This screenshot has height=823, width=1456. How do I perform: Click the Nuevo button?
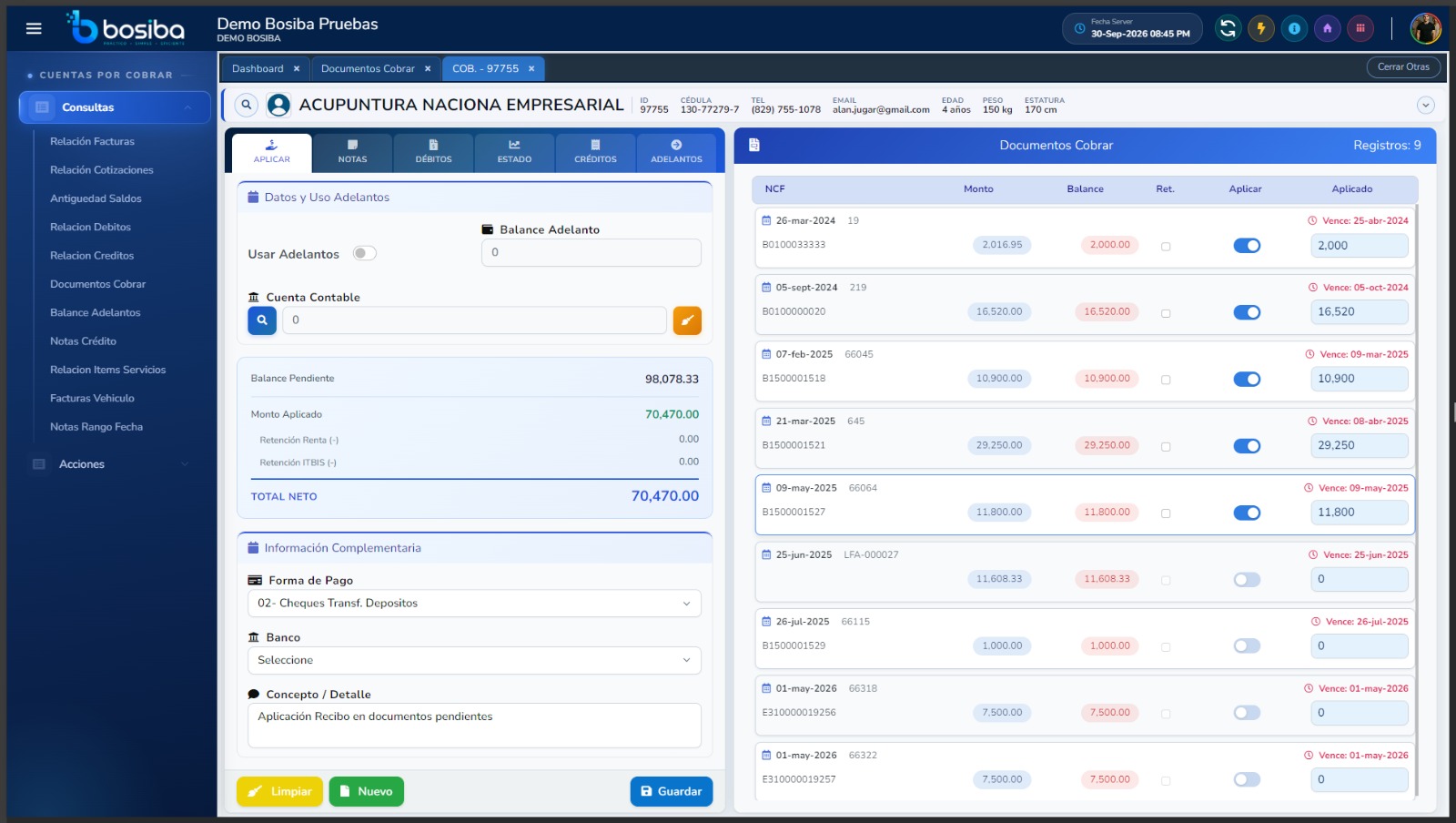pos(366,792)
